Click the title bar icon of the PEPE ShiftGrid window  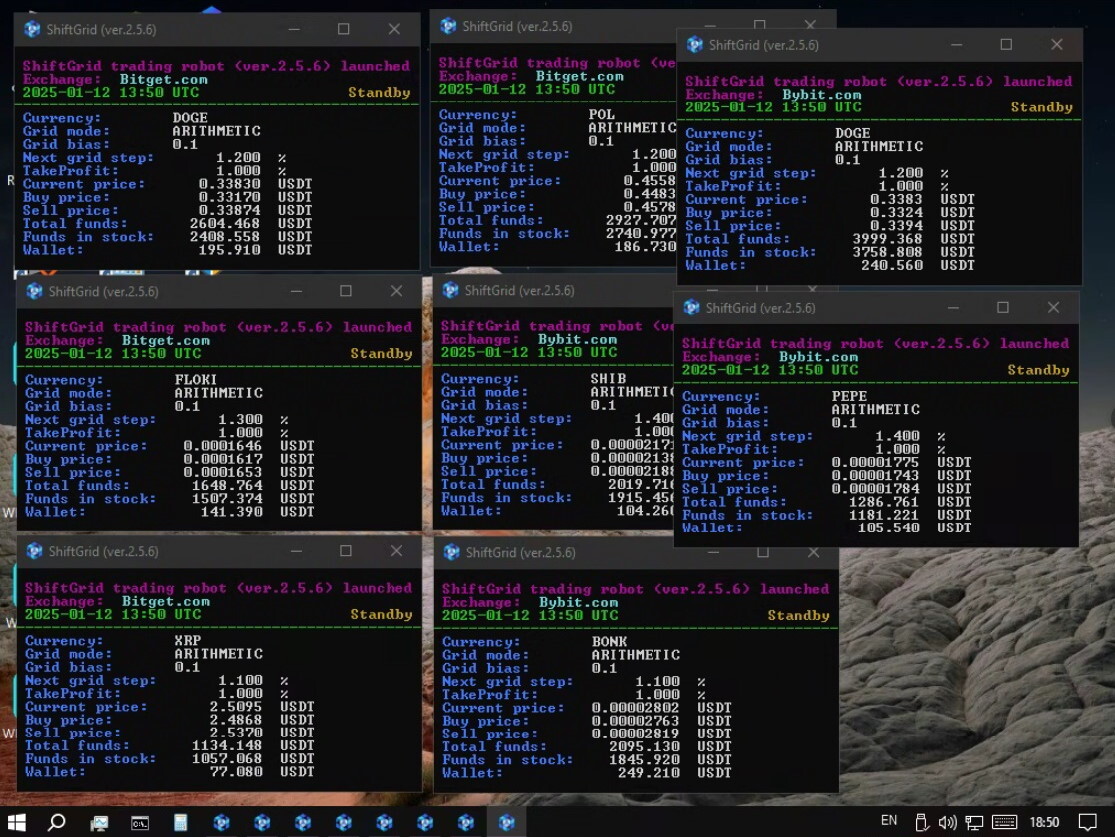(x=691, y=308)
